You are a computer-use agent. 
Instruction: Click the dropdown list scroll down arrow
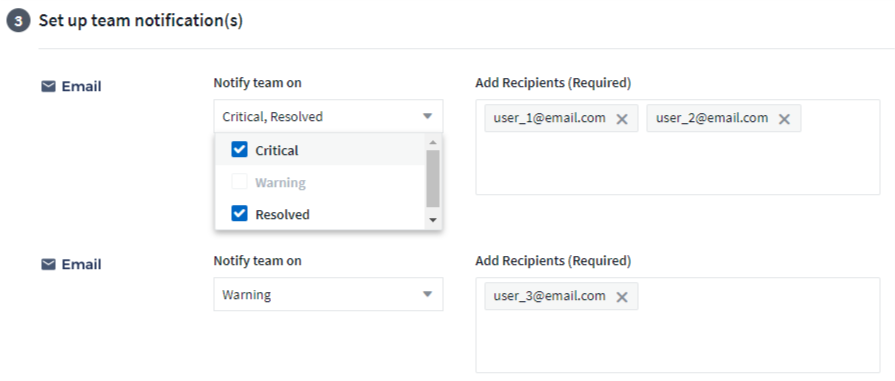pyautogui.click(x=433, y=220)
